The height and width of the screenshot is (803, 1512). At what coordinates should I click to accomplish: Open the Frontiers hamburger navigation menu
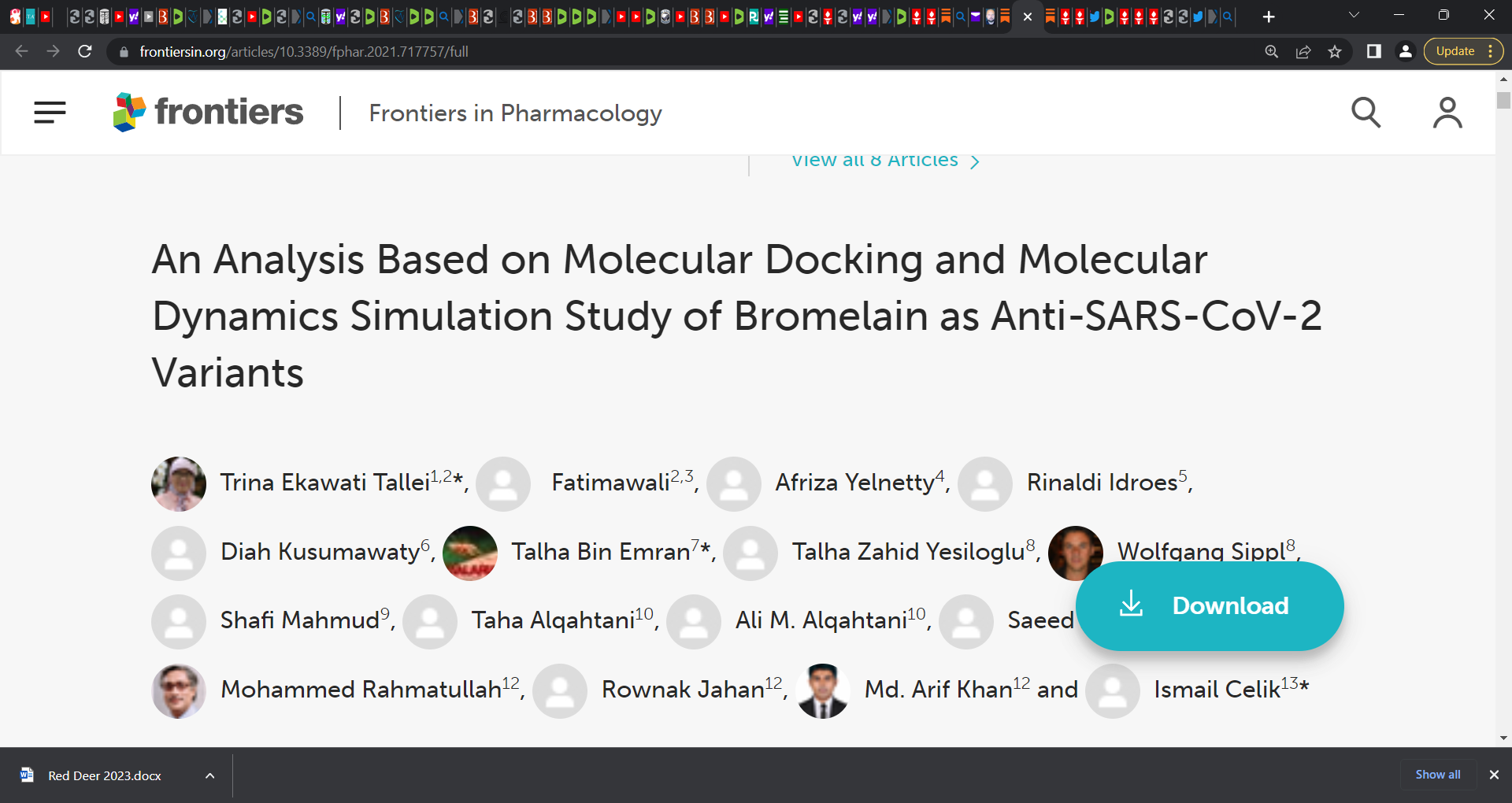[x=50, y=113]
